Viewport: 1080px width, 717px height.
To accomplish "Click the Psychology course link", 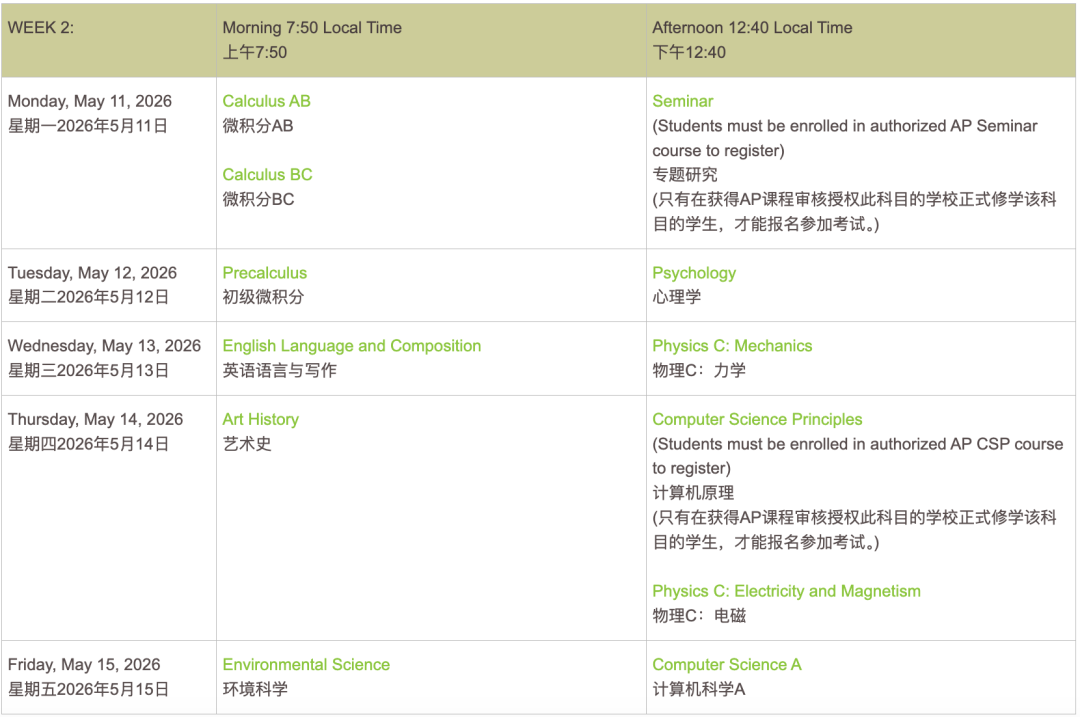I will coord(694,272).
